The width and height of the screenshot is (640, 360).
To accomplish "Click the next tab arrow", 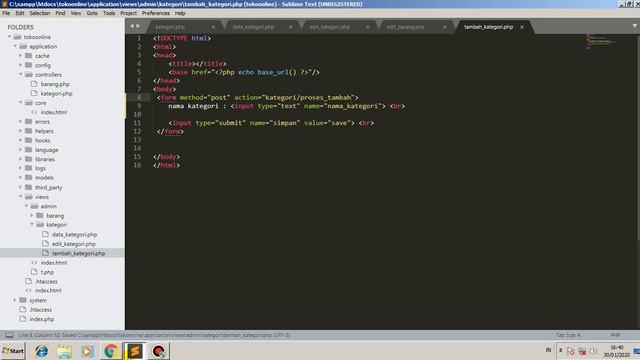I will [138, 26].
